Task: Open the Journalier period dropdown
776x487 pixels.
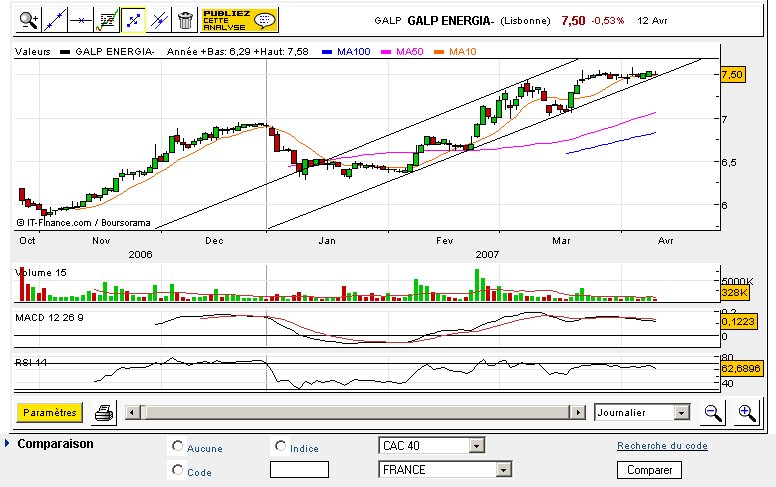Action: click(642, 412)
